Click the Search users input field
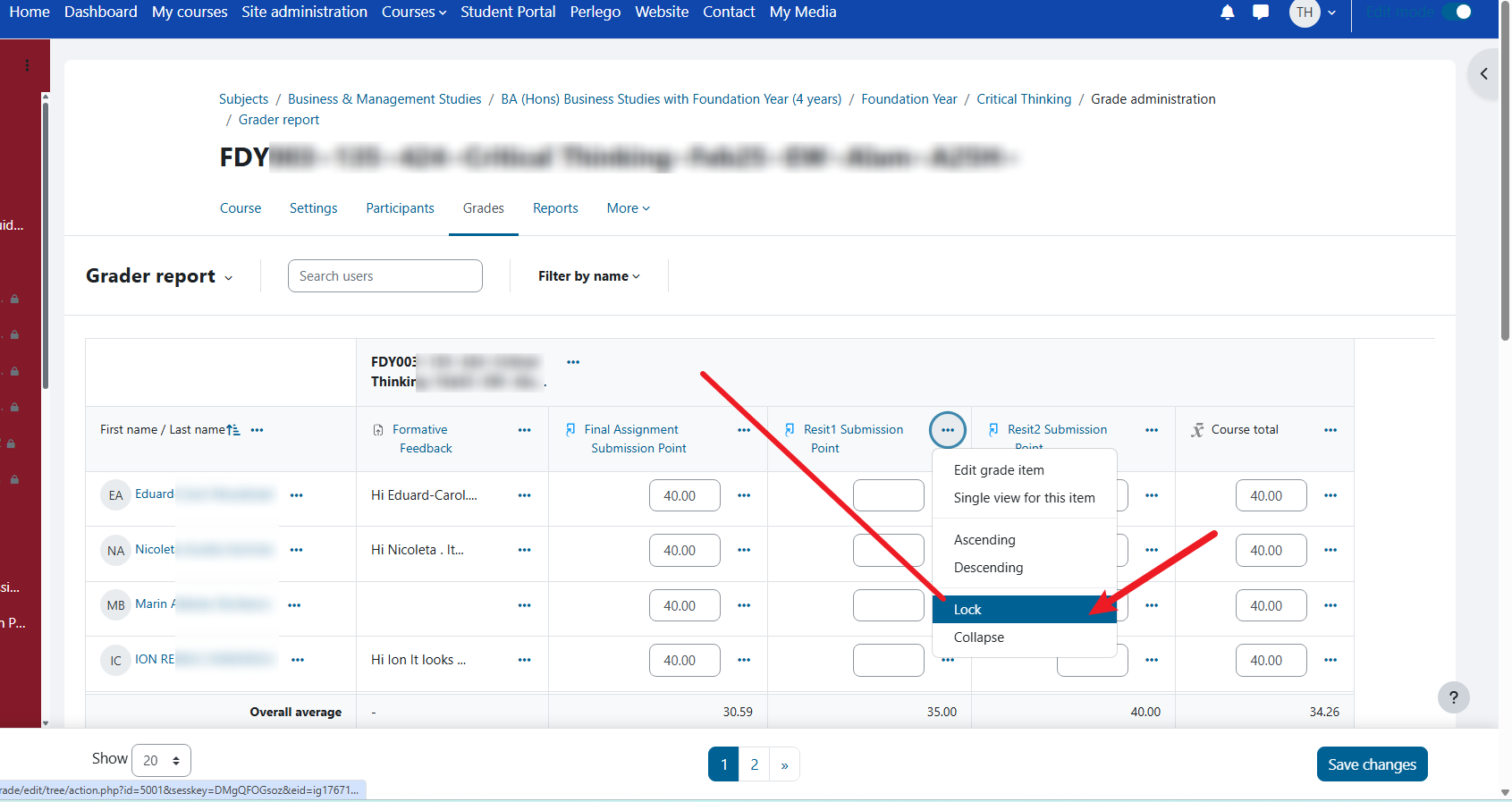The height and width of the screenshot is (802, 1512). tap(384, 276)
